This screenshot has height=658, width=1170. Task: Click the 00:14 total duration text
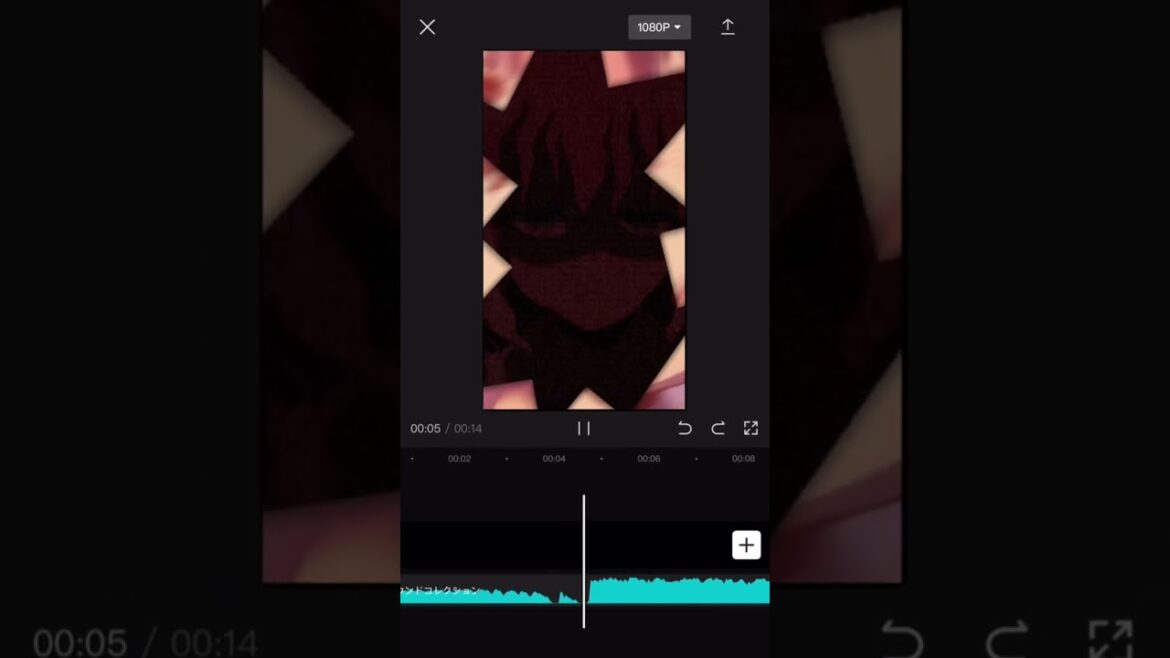pos(468,429)
